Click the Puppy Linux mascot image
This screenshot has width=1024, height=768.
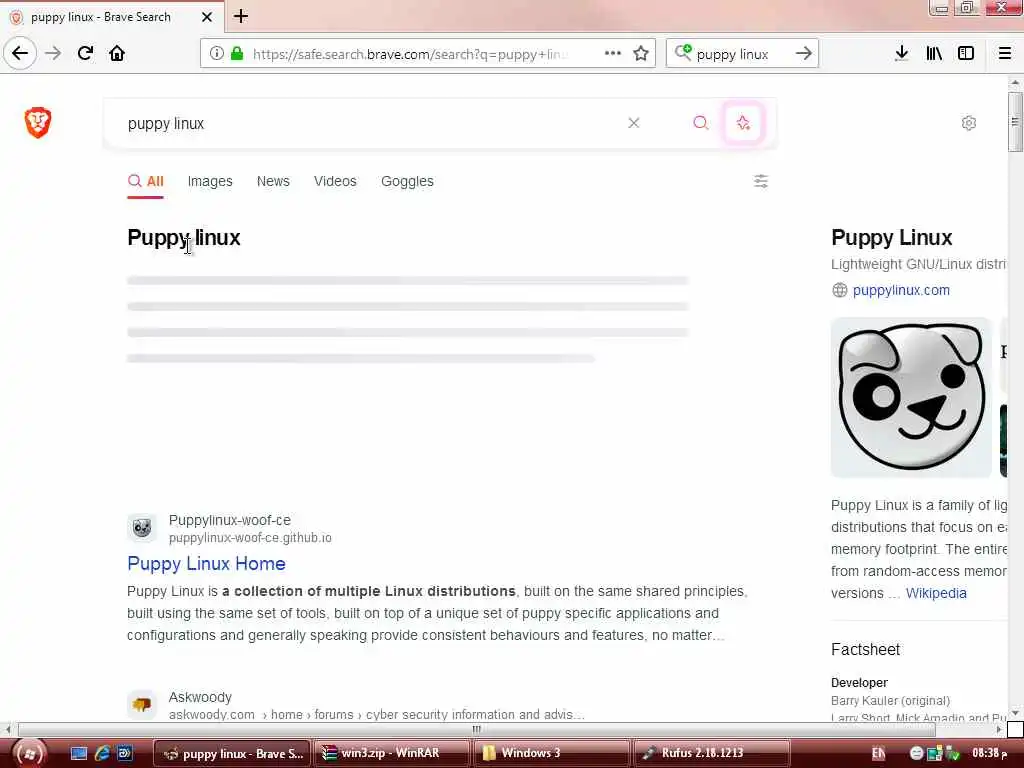click(911, 397)
